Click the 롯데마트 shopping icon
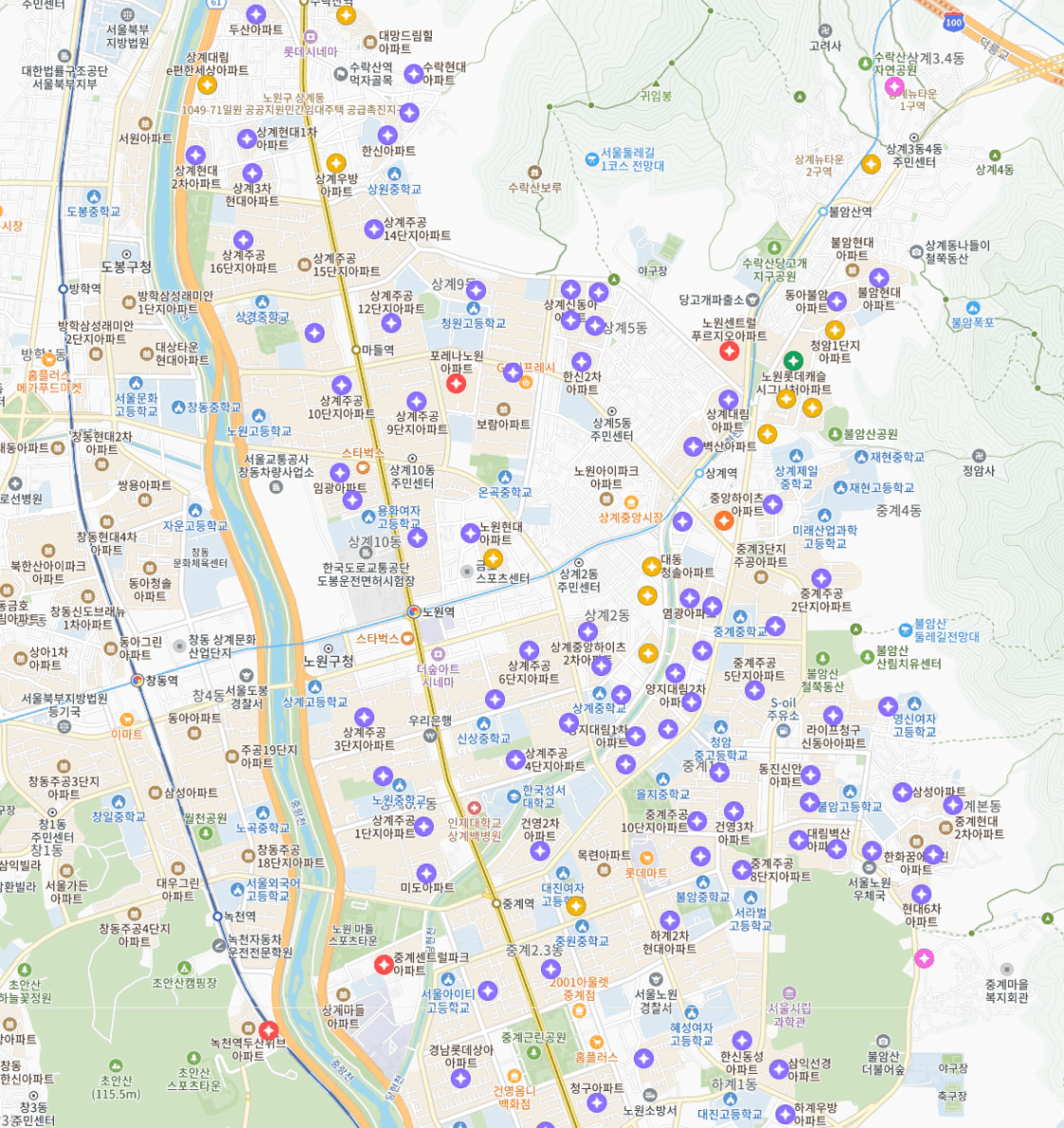The width and height of the screenshot is (1064, 1128). click(x=646, y=858)
